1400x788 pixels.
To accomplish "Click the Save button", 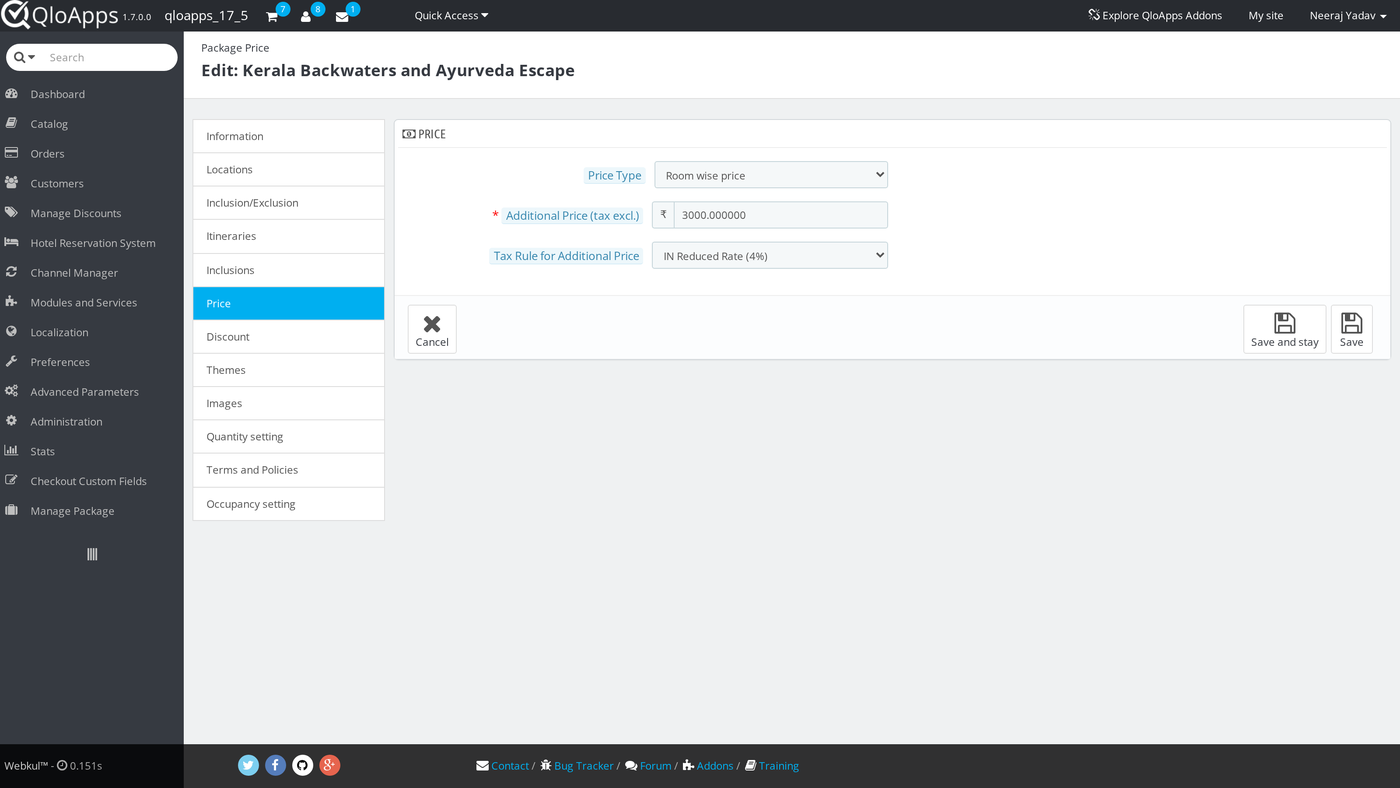I will click(x=1352, y=329).
